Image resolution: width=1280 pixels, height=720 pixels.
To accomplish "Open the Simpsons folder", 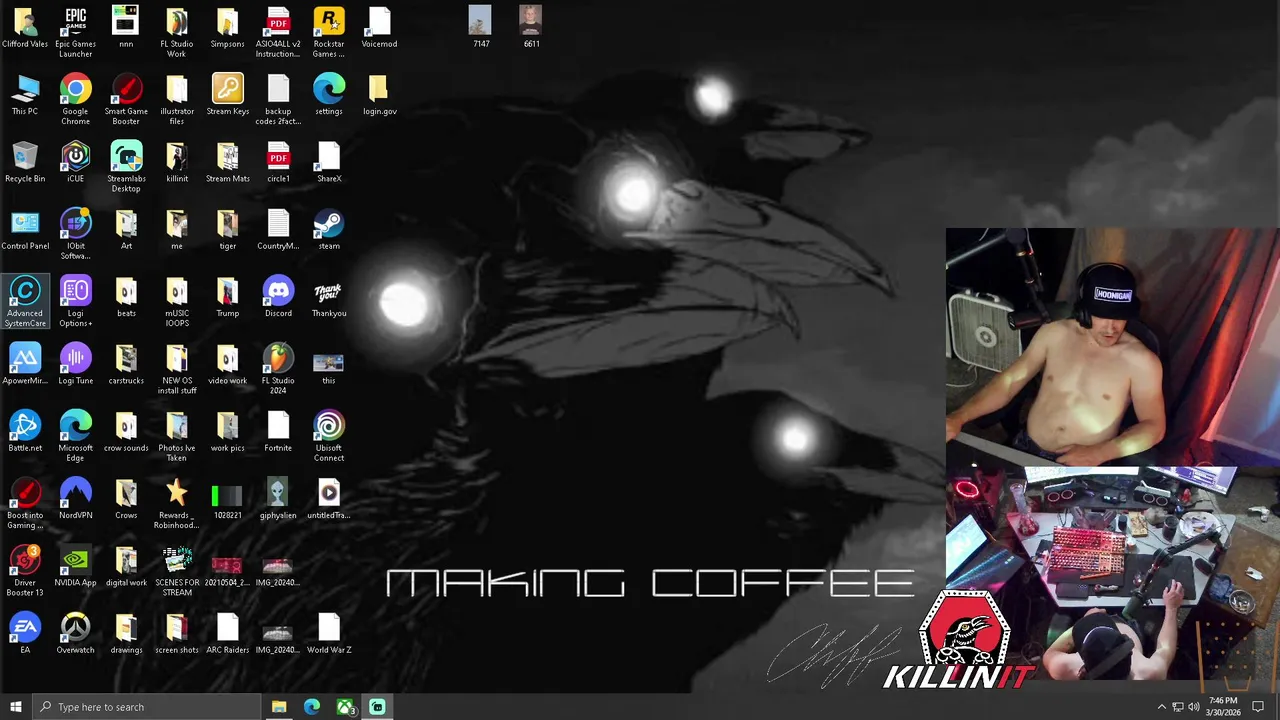I will (x=227, y=26).
